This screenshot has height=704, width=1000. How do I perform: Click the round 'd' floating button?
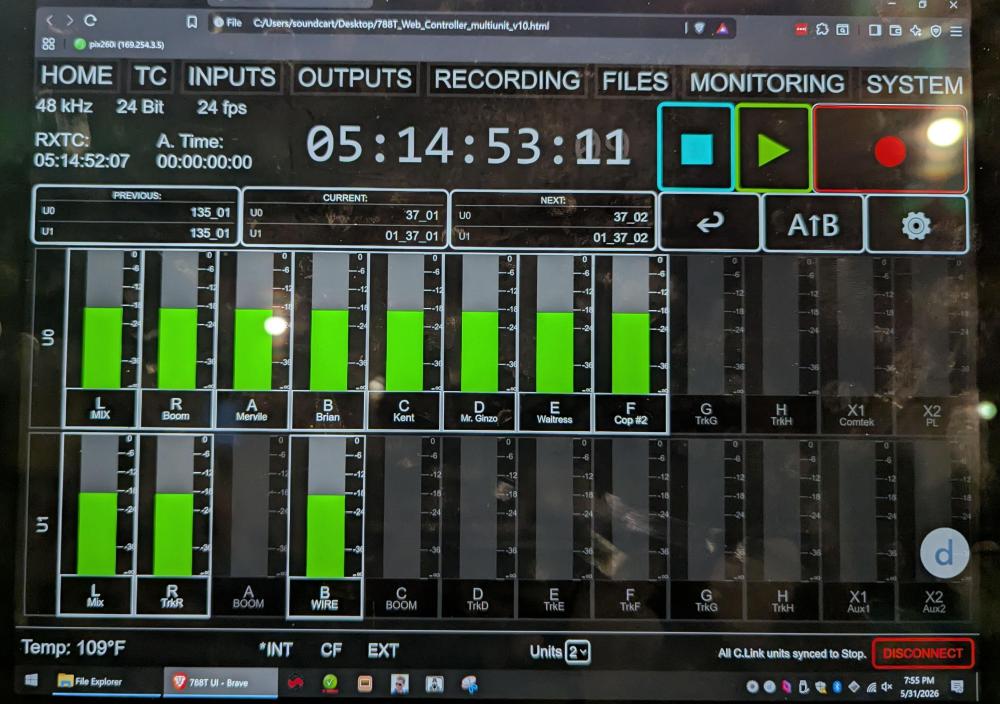[944, 554]
